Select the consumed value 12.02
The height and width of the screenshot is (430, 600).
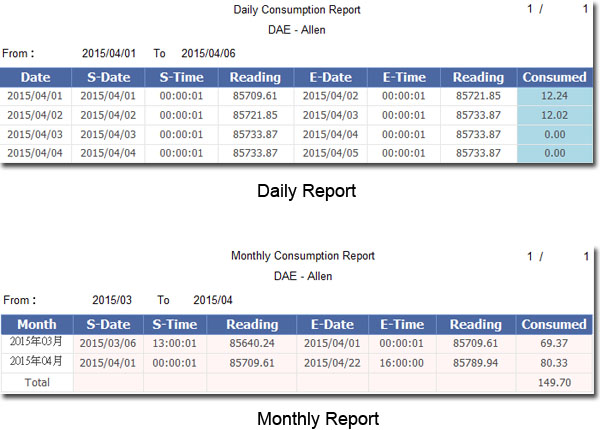(x=554, y=115)
